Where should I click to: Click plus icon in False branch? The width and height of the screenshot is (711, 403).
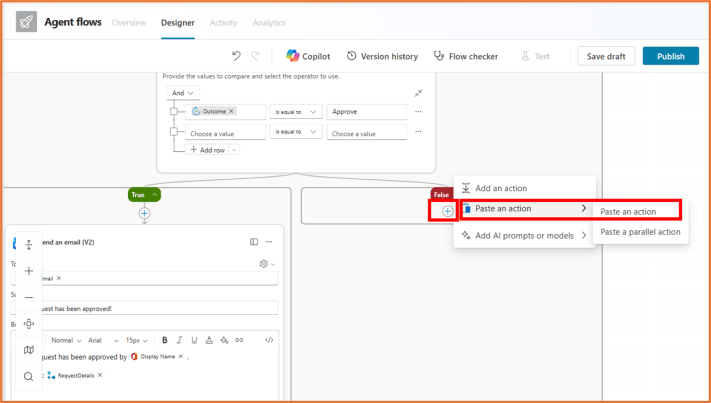(x=448, y=211)
